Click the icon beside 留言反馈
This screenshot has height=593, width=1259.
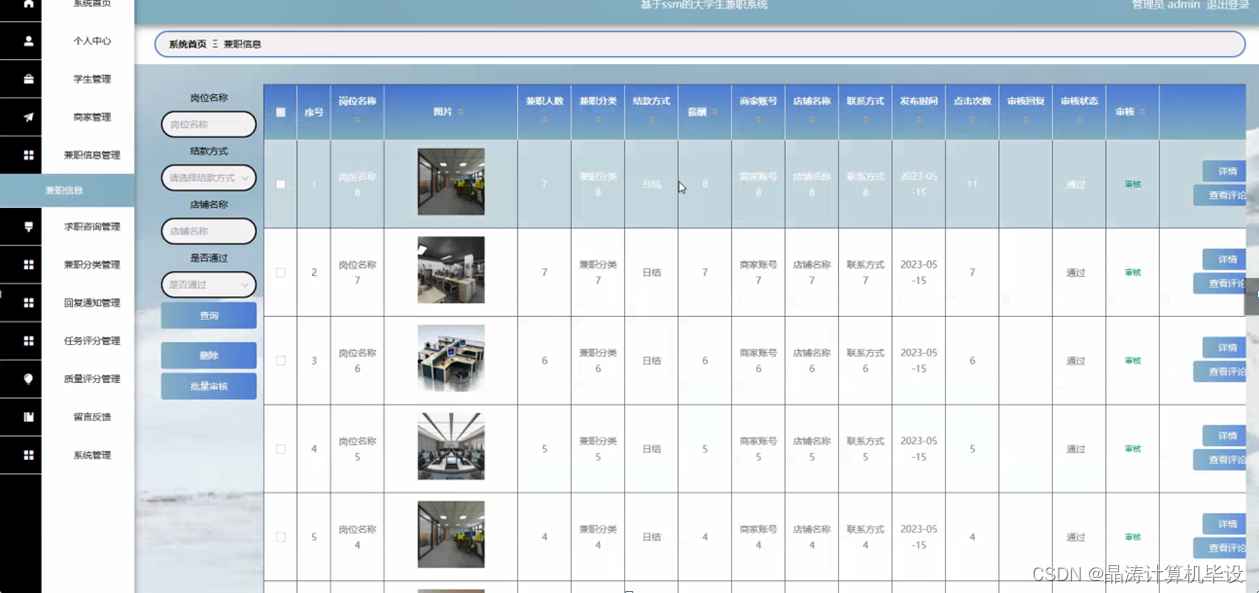pyautogui.click(x=28, y=417)
